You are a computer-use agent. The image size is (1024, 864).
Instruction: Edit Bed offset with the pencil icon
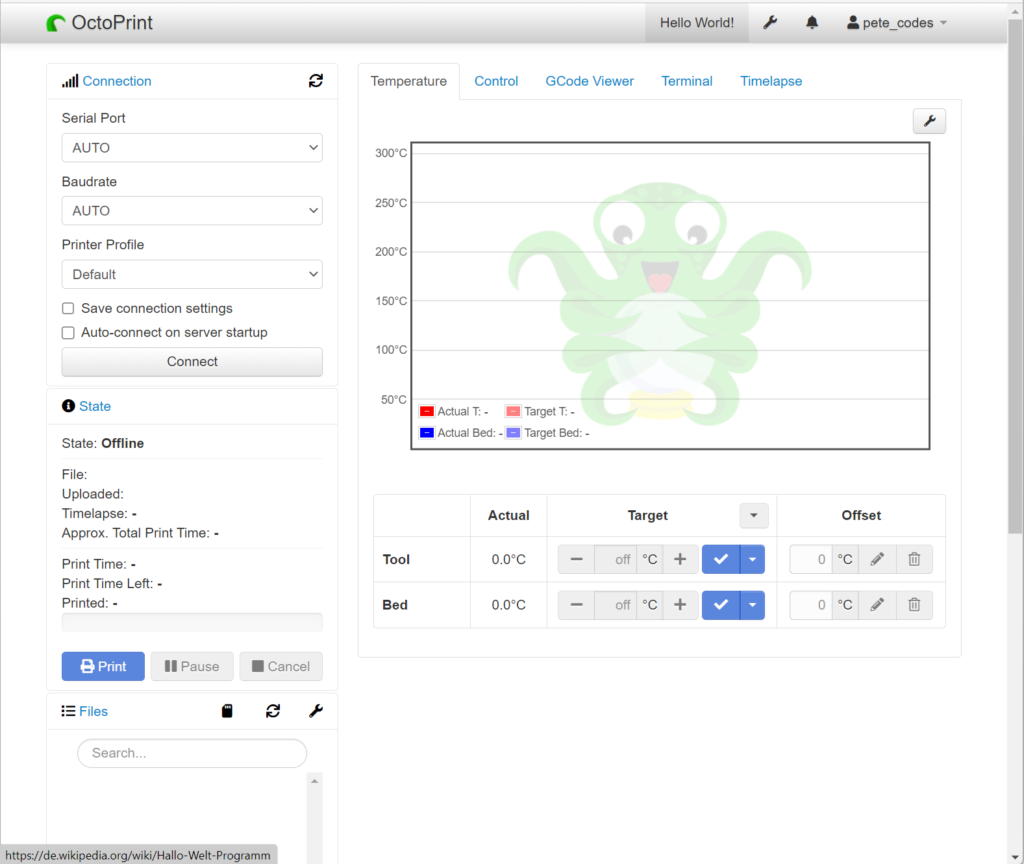tap(877, 605)
